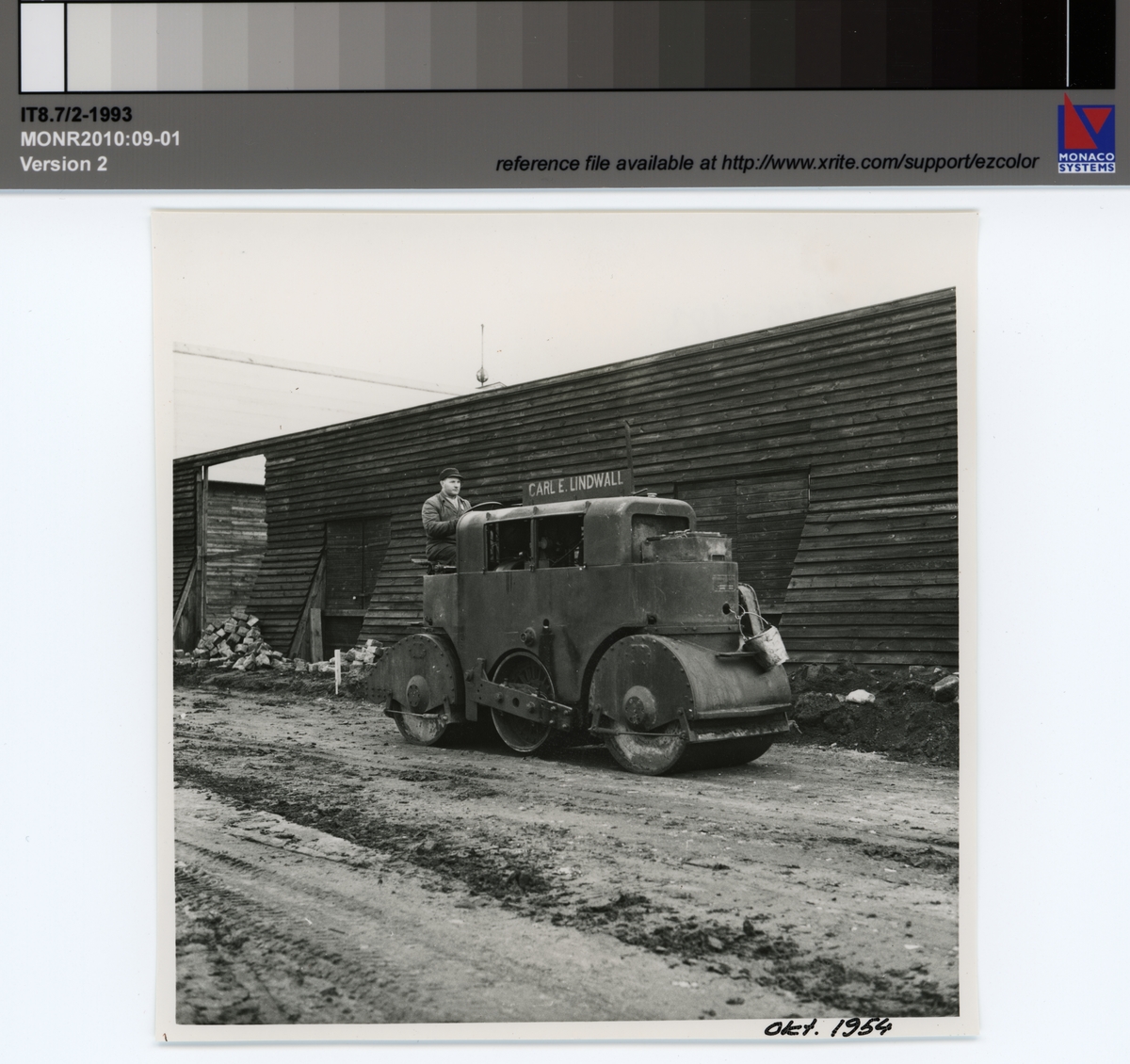Open the xrite.com reference file URL
1130x1064 pixels.
pyautogui.click(x=880, y=163)
